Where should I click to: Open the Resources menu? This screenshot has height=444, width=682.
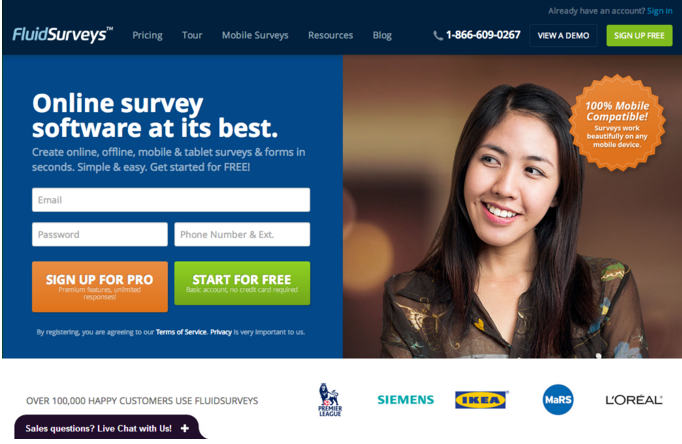click(x=331, y=35)
